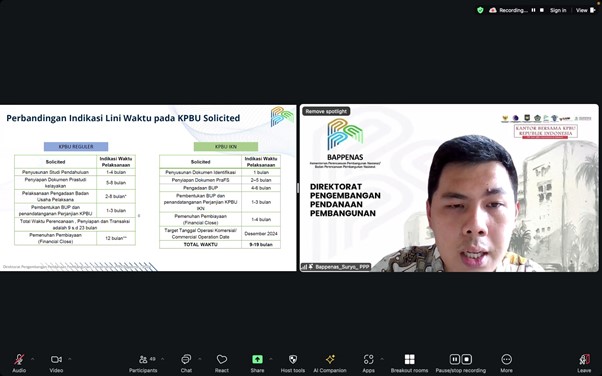The width and height of the screenshot is (602, 376).
Task: Launch AI Companion sparkle icon
Action: point(330,359)
